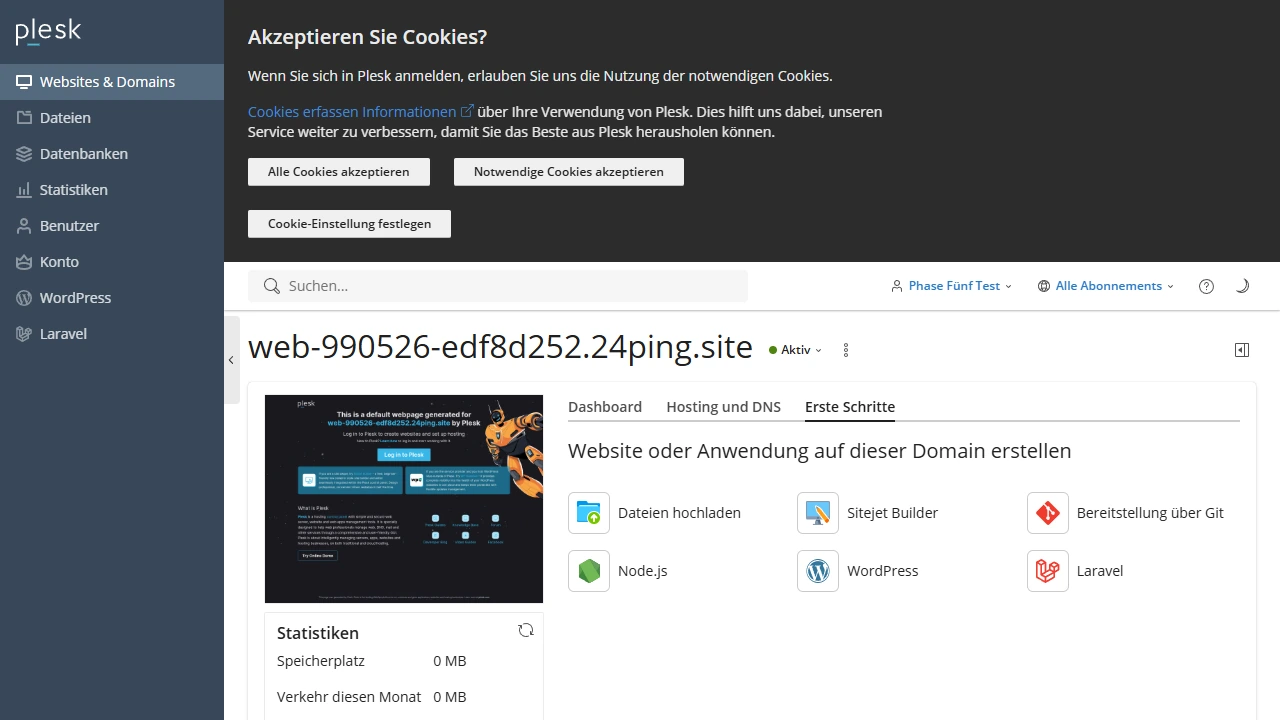Open the Aktiv status dropdown
This screenshot has width=1280, height=720.
click(796, 350)
